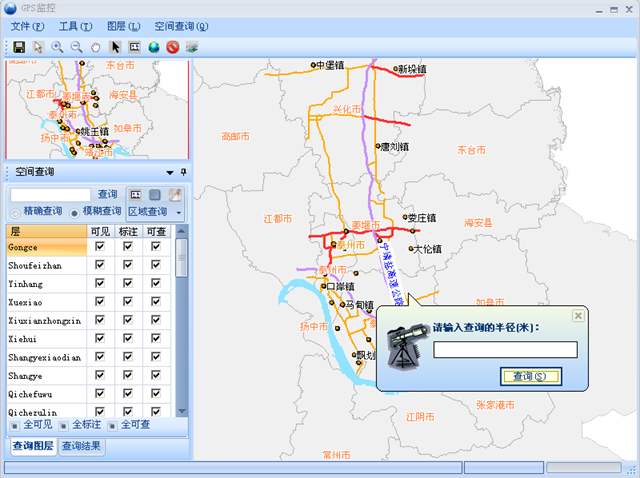The height and width of the screenshot is (478, 640).
Task: Toggle 标注 checkbox for Xuexiao layer
Action: (127, 301)
